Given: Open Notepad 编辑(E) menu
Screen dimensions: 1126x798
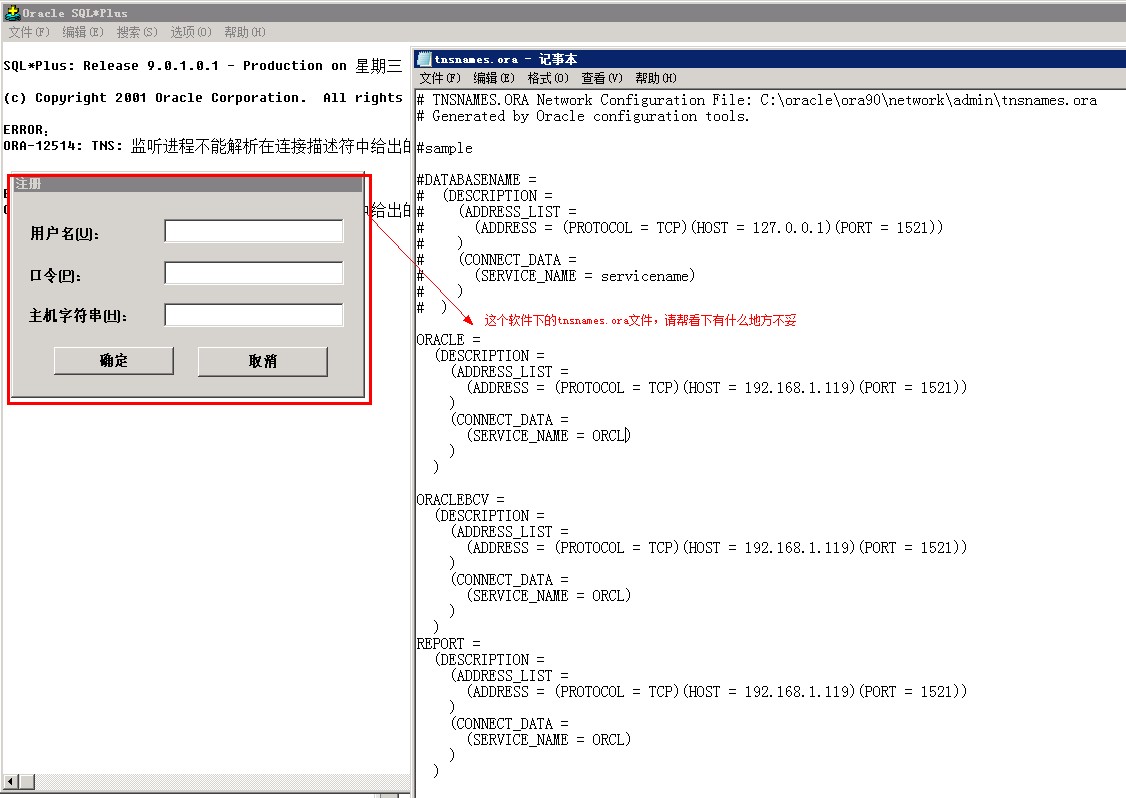Looking at the screenshot, I should (x=493, y=78).
